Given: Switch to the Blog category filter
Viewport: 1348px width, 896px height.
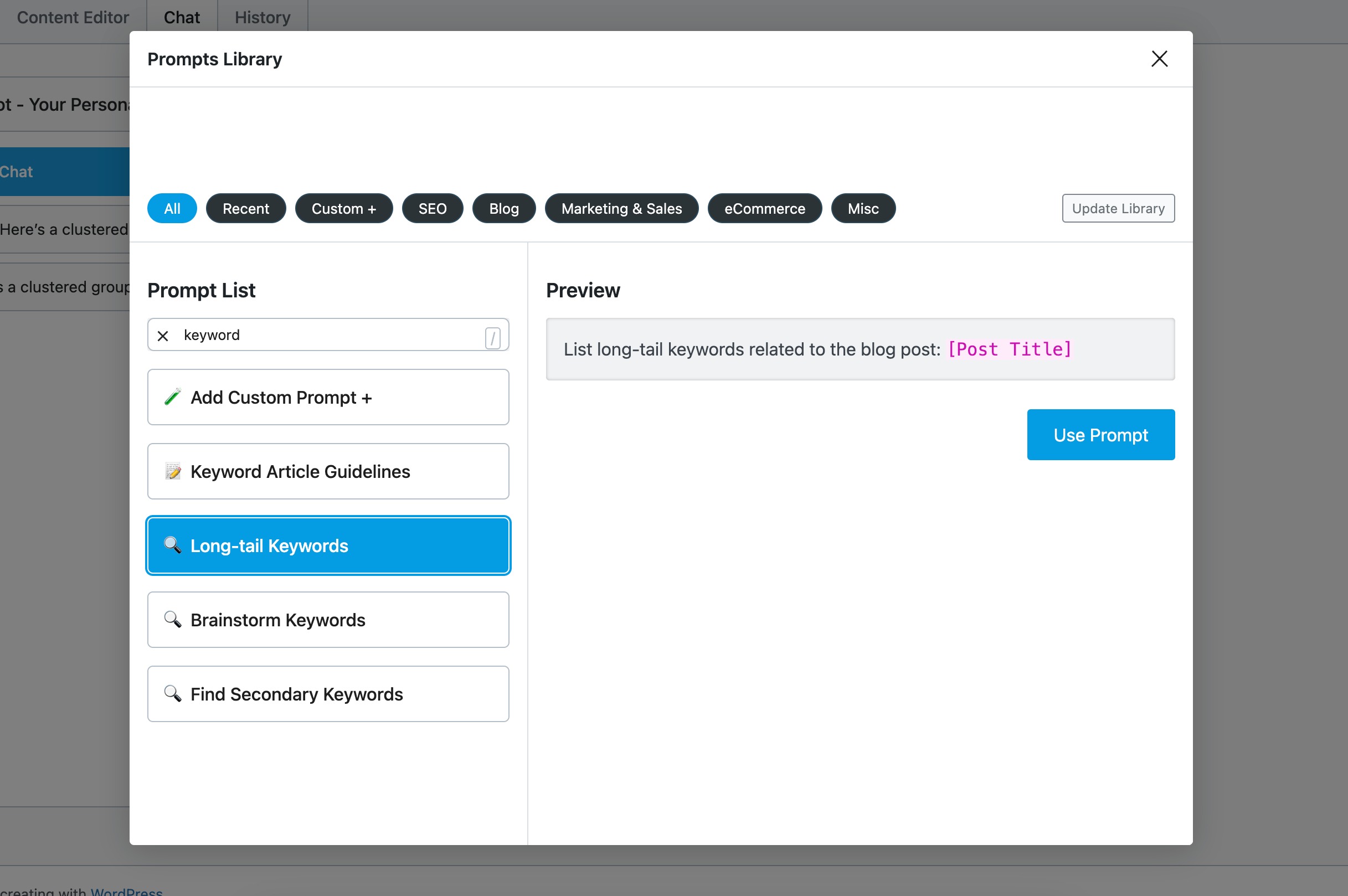Looking at the screenshot, I should click(503, 208).
